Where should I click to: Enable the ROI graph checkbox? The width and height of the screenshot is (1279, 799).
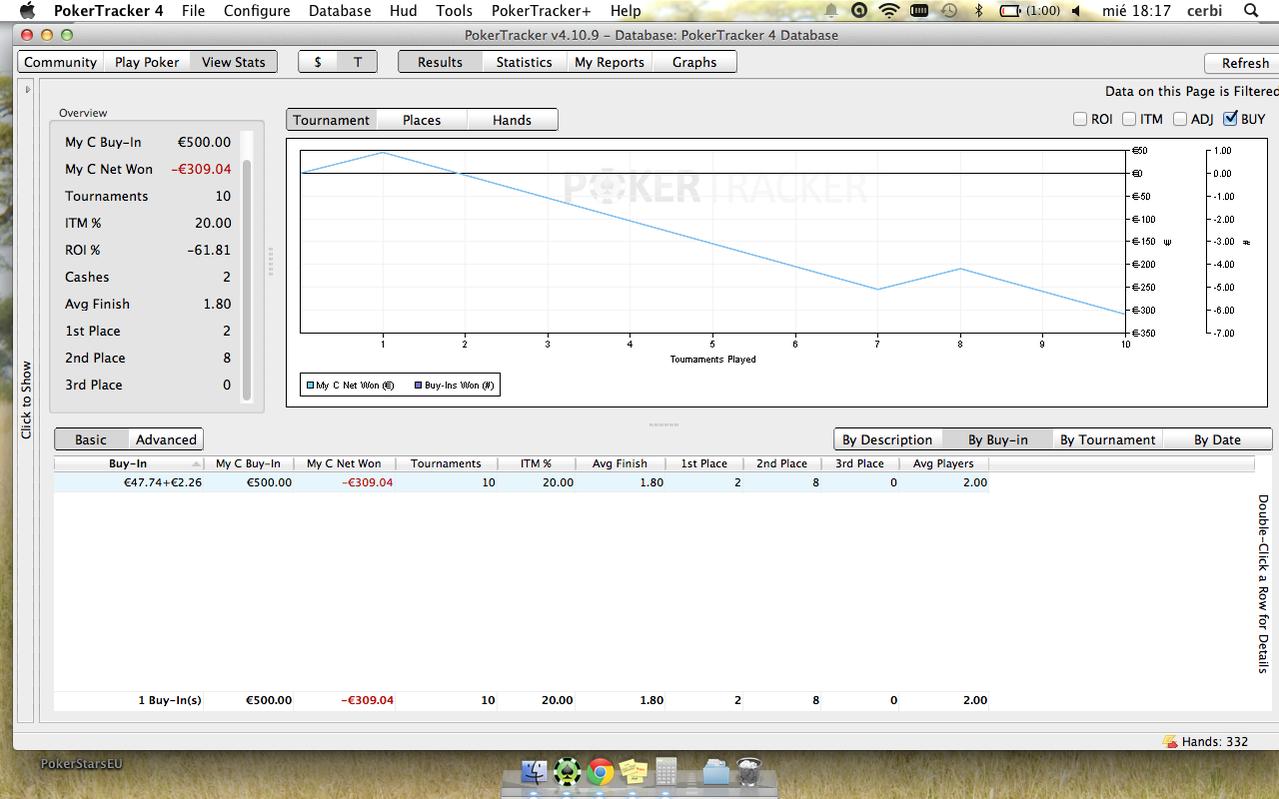(x=1080, y=119)
